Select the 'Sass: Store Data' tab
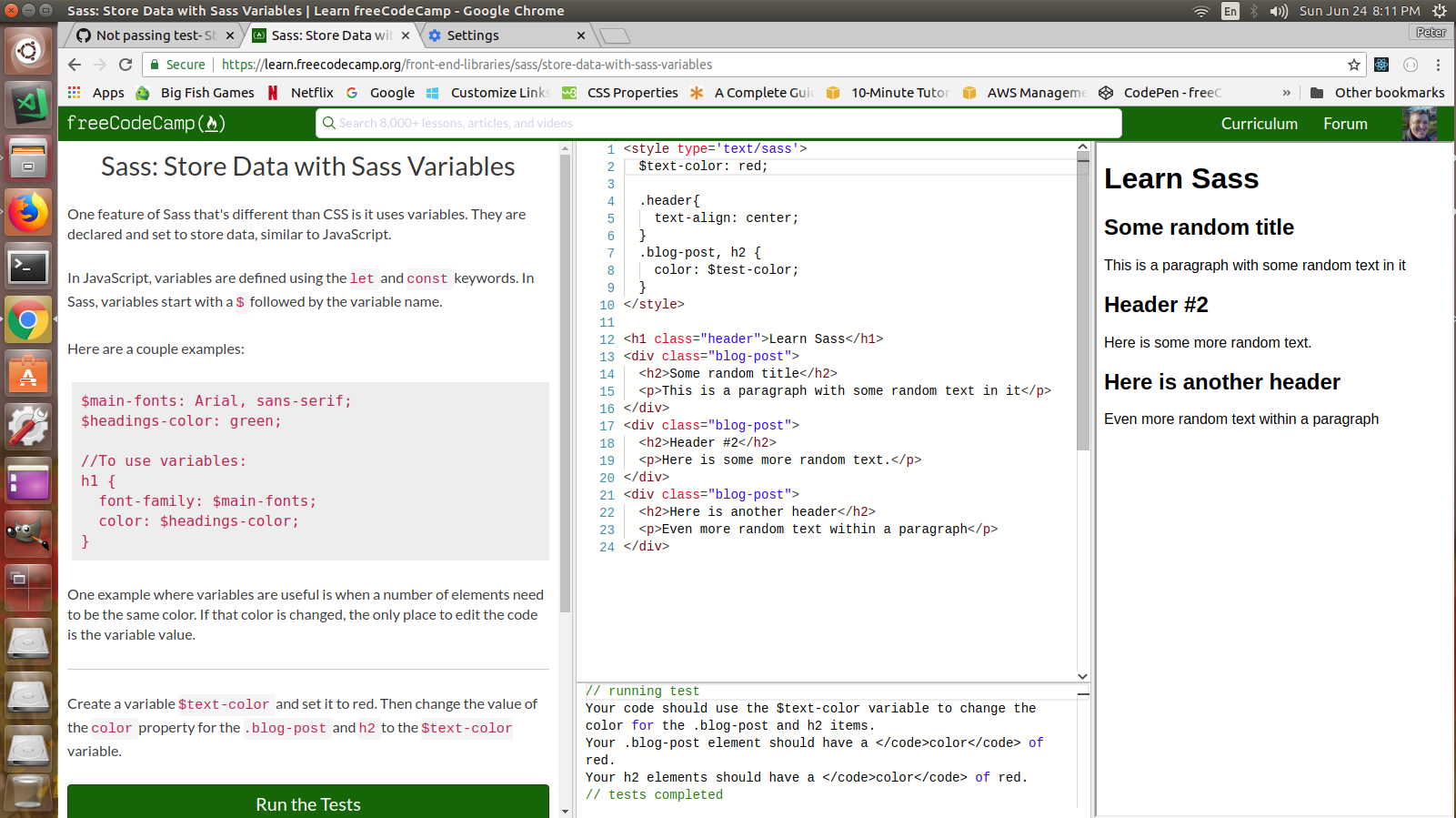Viewport: 1456px width, 818px height. 331,35
